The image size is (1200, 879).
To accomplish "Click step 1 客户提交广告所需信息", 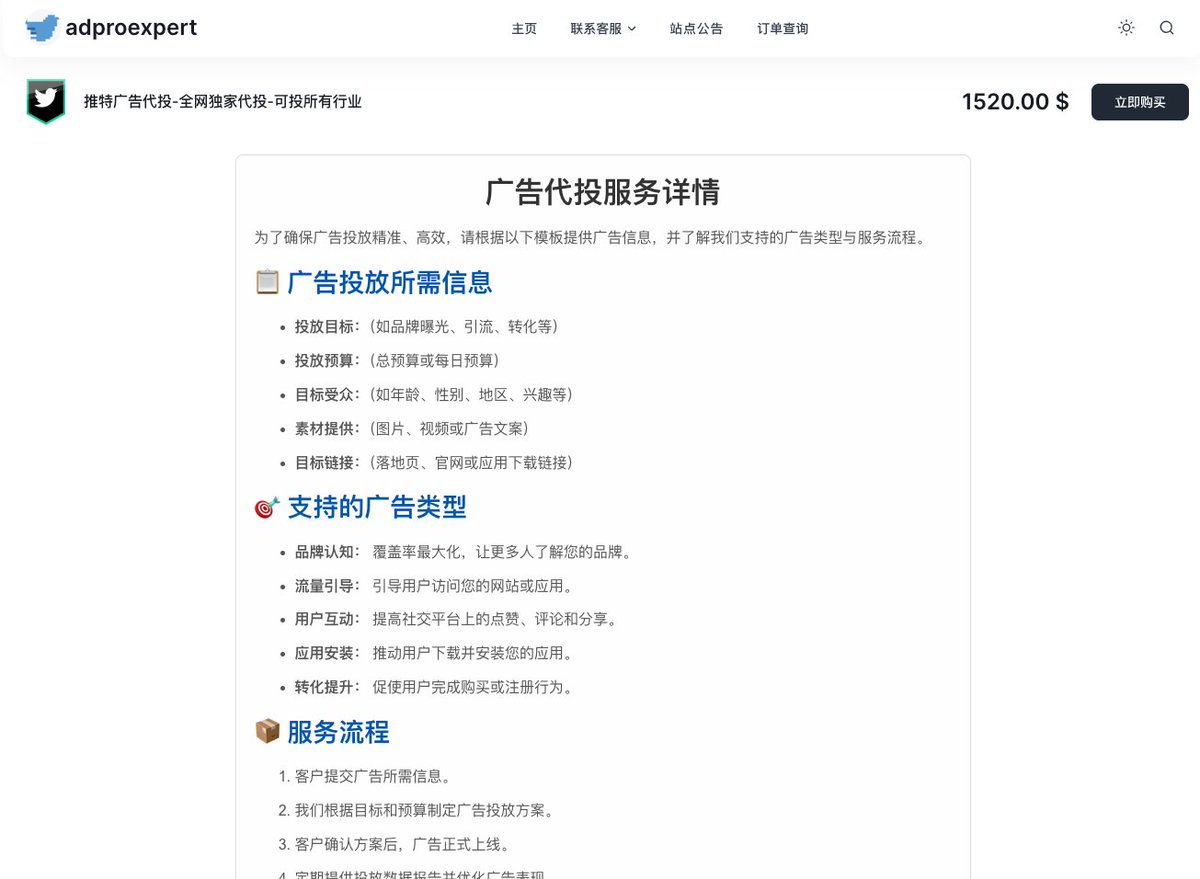I will (x=373, y=777).
